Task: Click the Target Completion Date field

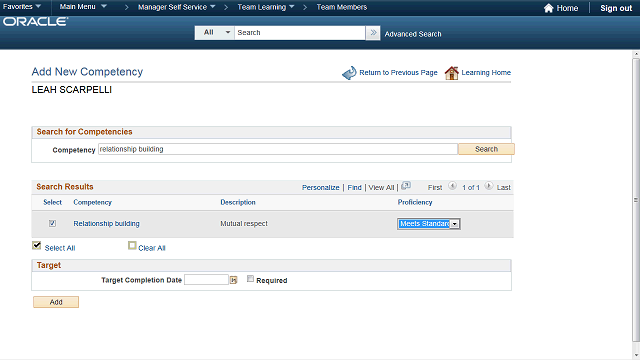Action: coord(206,280)
